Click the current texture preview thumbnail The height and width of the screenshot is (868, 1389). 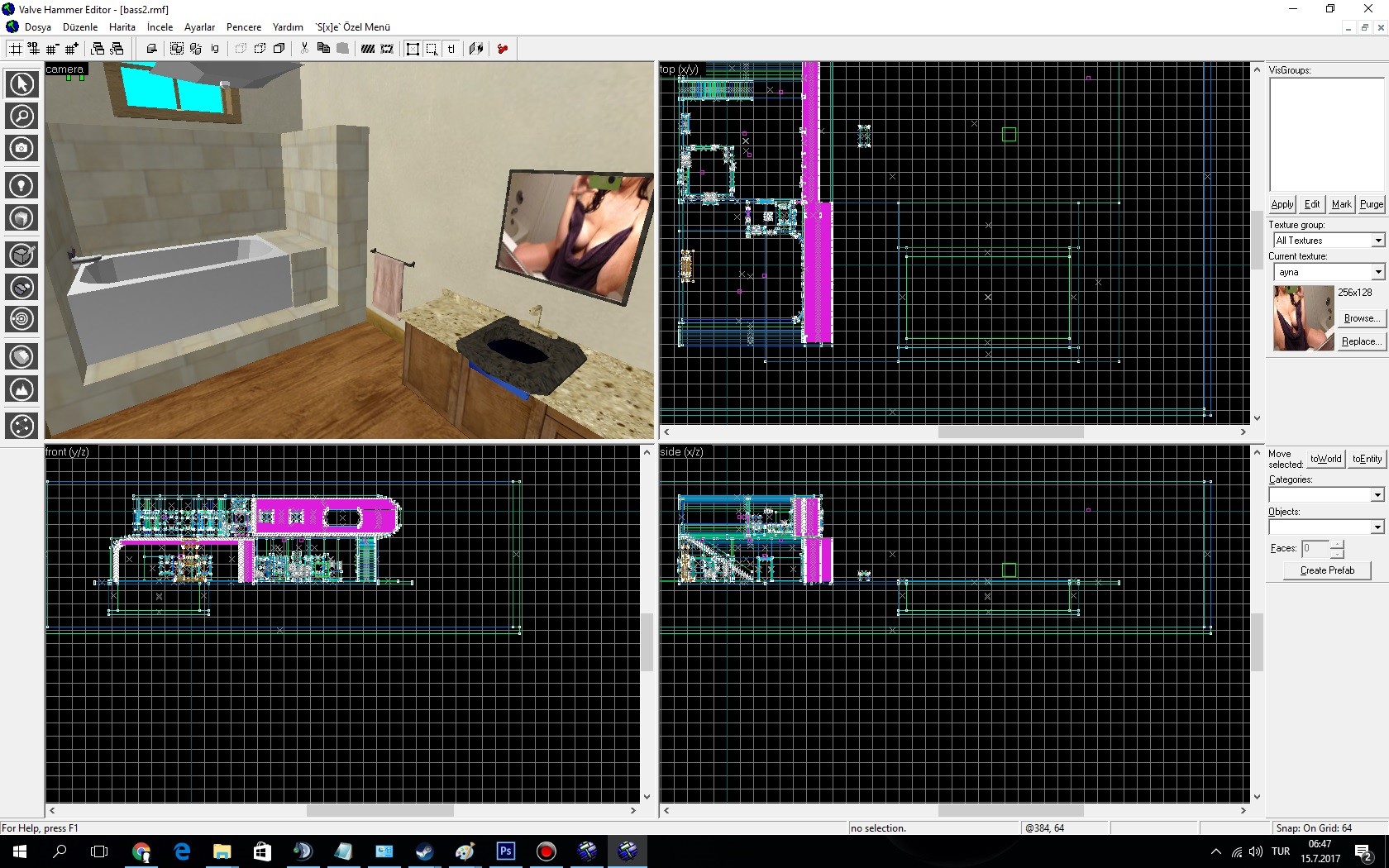(1304, 318)
